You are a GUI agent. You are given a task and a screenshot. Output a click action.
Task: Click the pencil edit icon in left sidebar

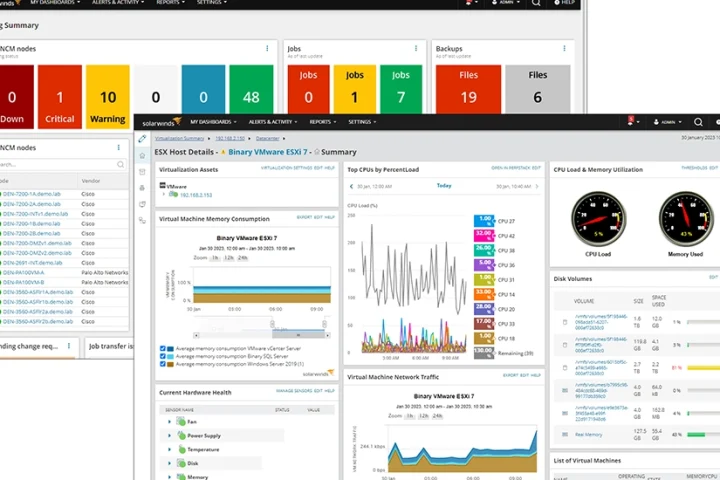pos(143,139)
